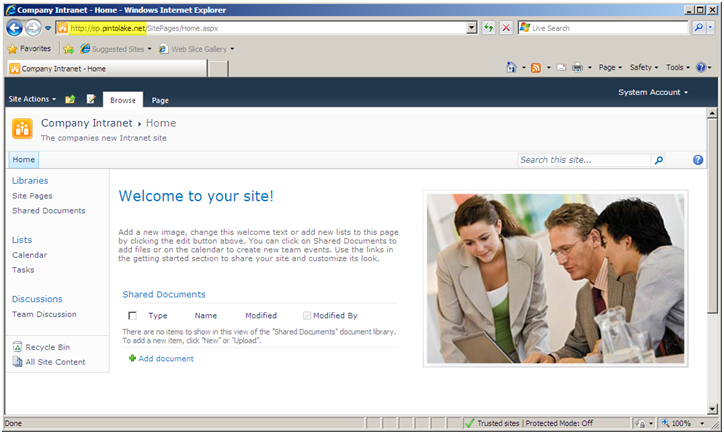
Task: Click the Print icon in command bar
Action: click(x=577, y=68)
